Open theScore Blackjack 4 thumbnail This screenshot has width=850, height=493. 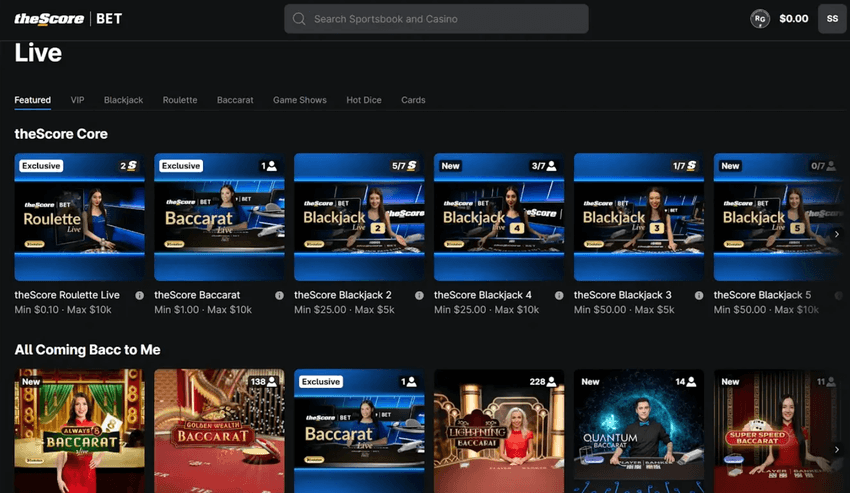tap(499, 217)
